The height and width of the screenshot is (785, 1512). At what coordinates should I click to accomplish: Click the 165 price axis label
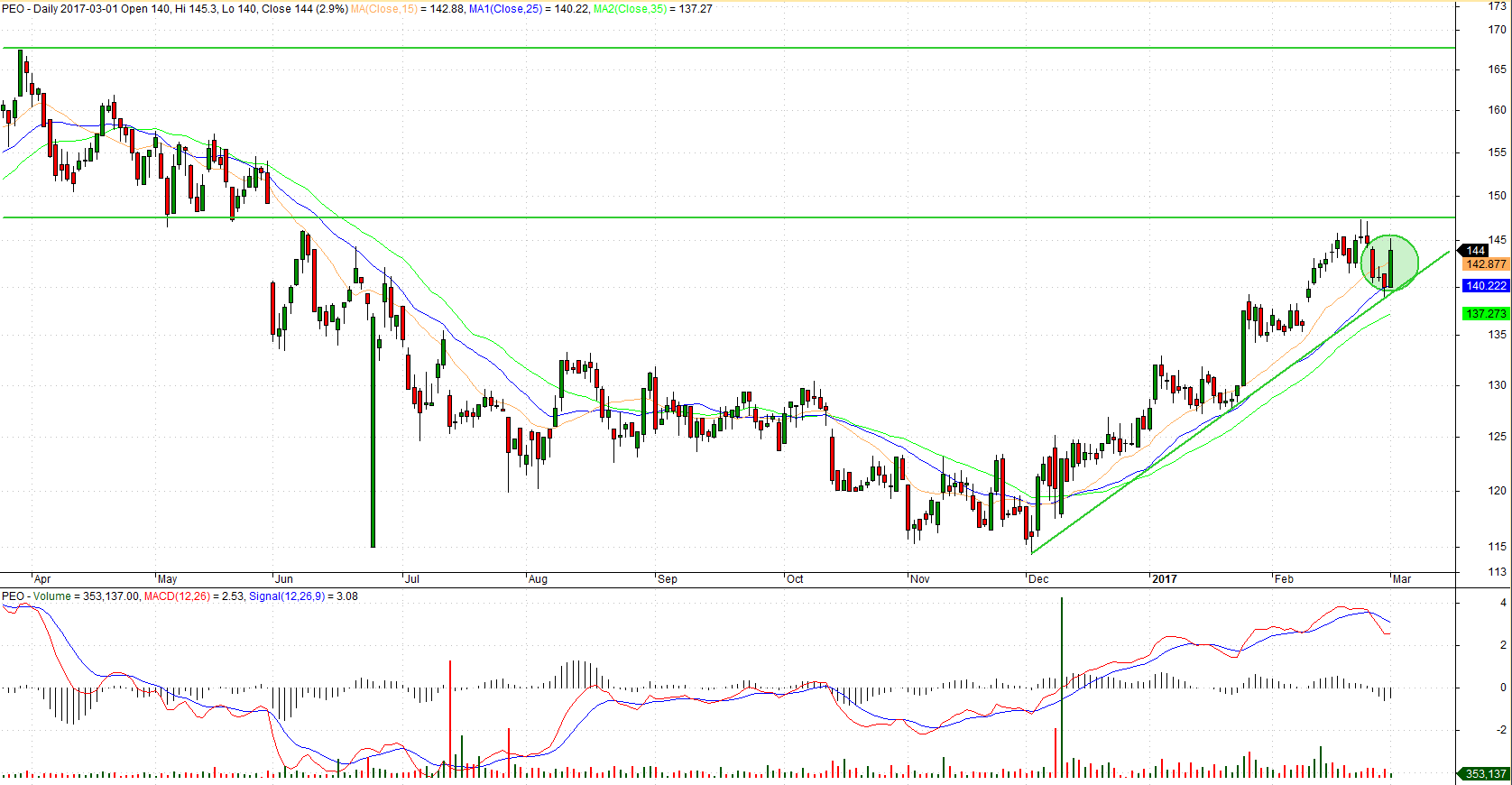[x=1498, y=69]
